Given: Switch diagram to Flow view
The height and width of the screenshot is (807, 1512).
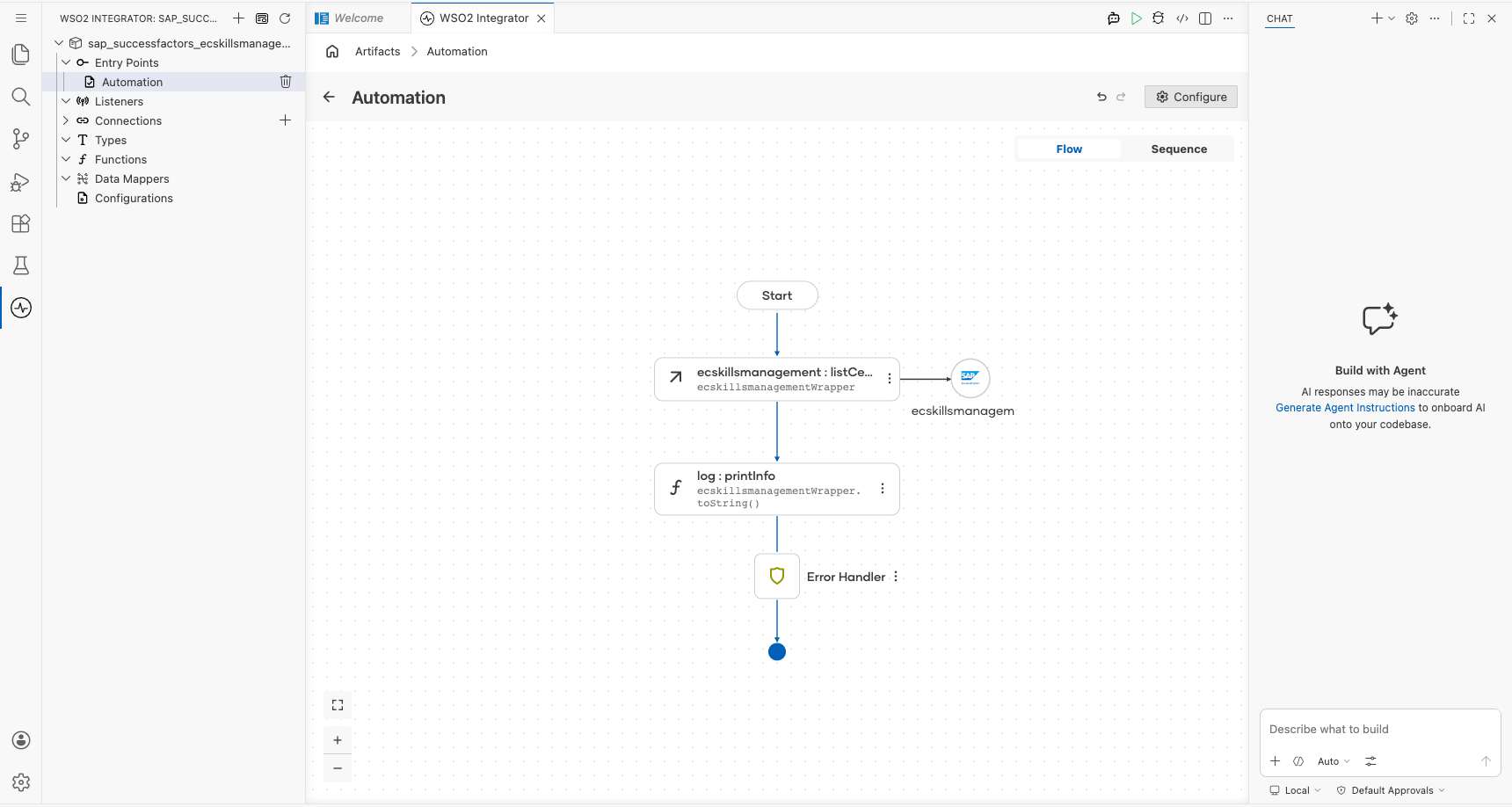Looking at the screenshot, I should point(1069,149).
